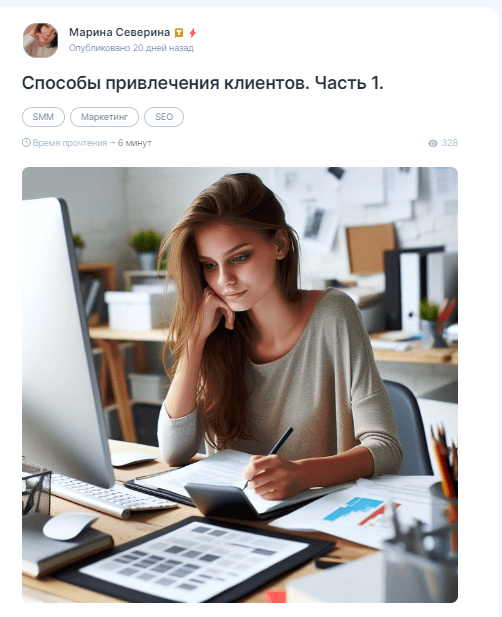The height and width of the screenshot is (617, 502).
Task: Click the 328 views counter
Action: tap(449, 143)
